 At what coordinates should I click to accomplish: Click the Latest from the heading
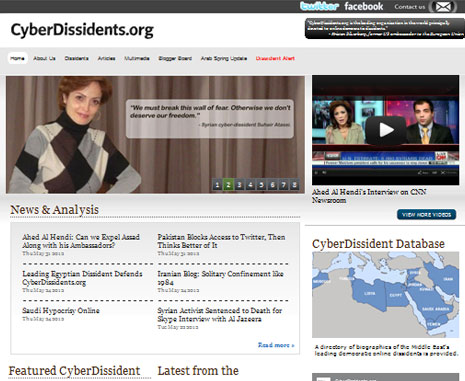[198, 371]
